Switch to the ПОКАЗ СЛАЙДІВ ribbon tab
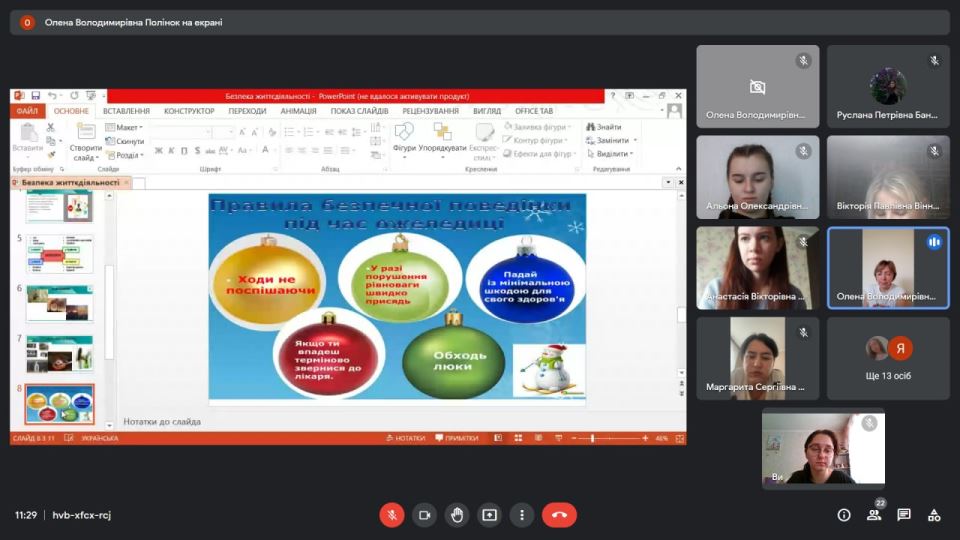Image resolution: width=960 pixels, height=540 pixels. [x=359, y=111]
